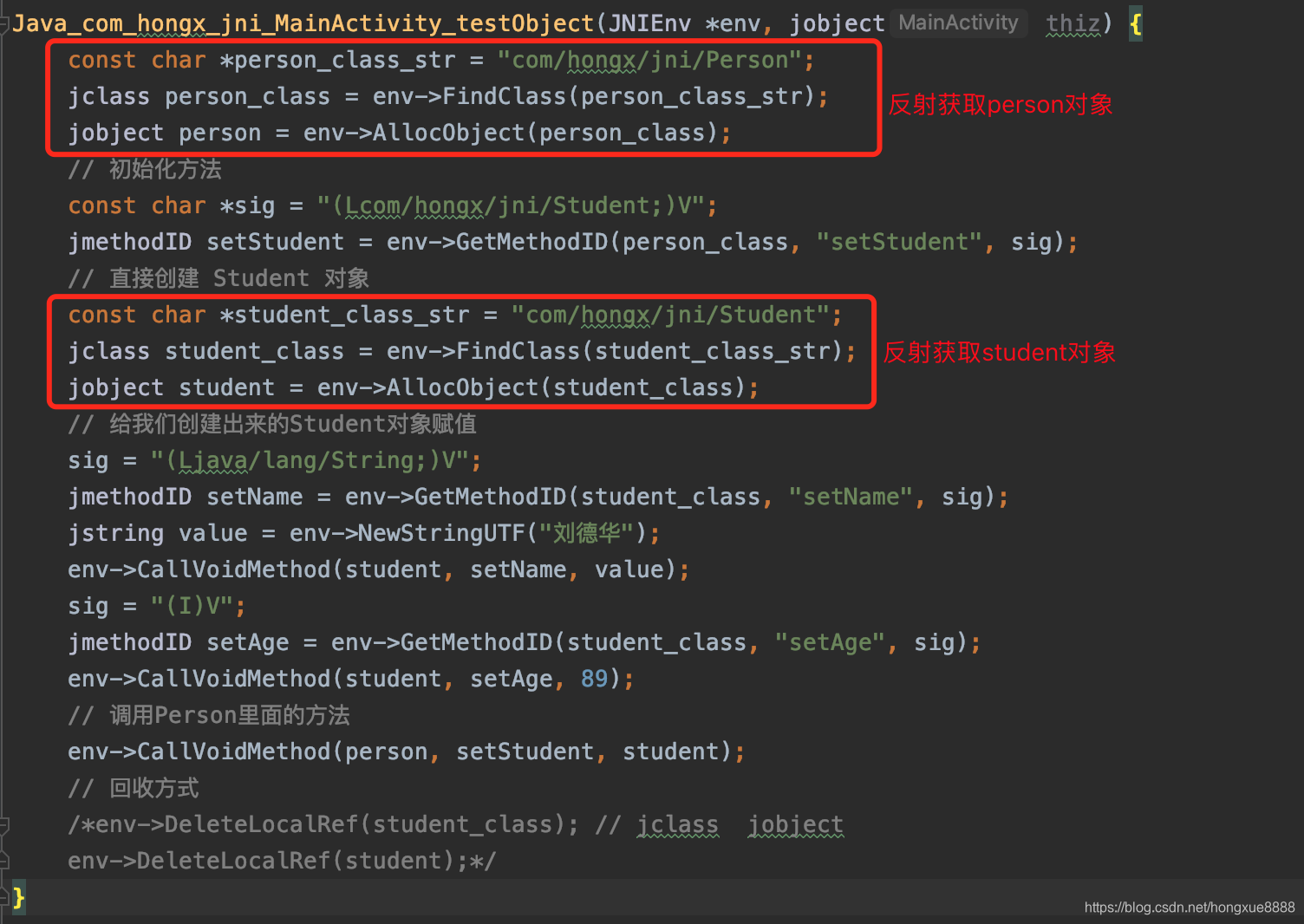Image resolution: width=1304 pixels, height=924 pixels.
Task: Click AllocObject(student_class) call
Action: pyautogui.click(x=566, y=387)
